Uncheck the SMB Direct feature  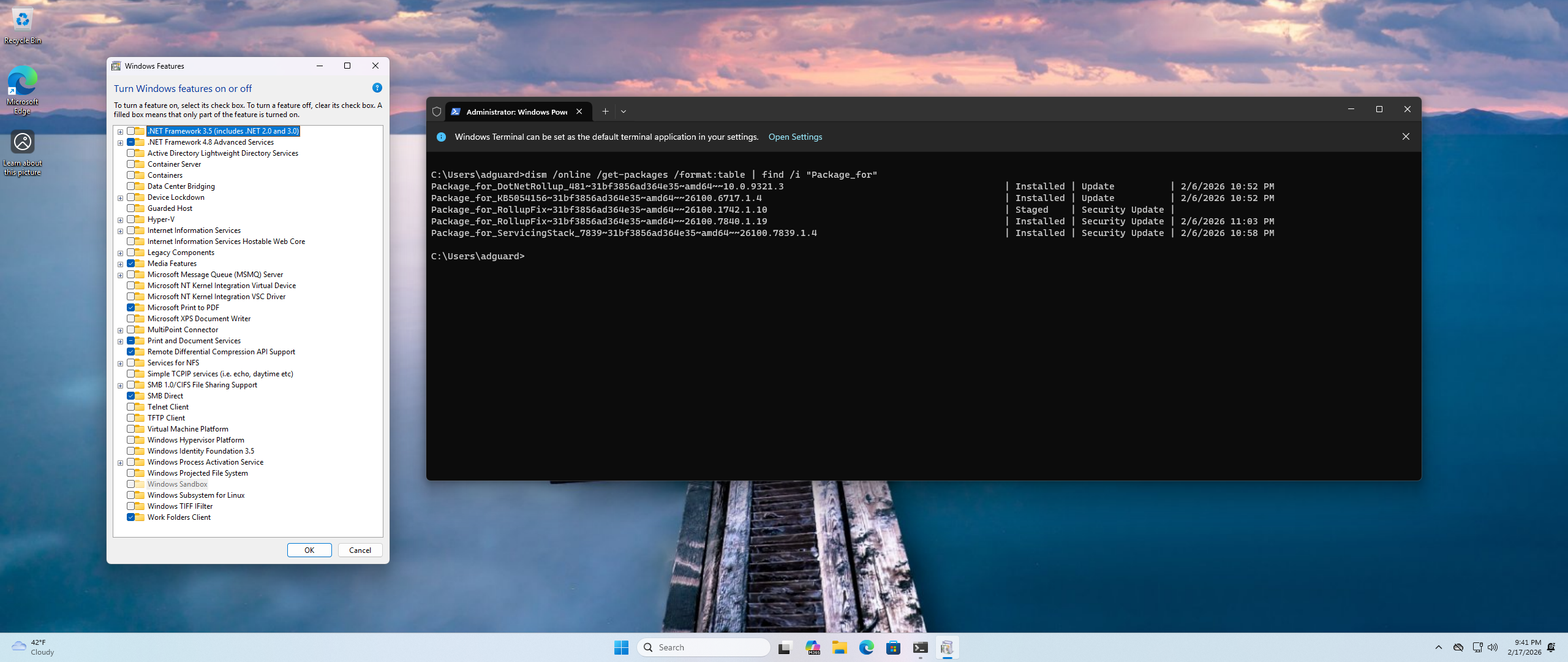coord(130,396)
